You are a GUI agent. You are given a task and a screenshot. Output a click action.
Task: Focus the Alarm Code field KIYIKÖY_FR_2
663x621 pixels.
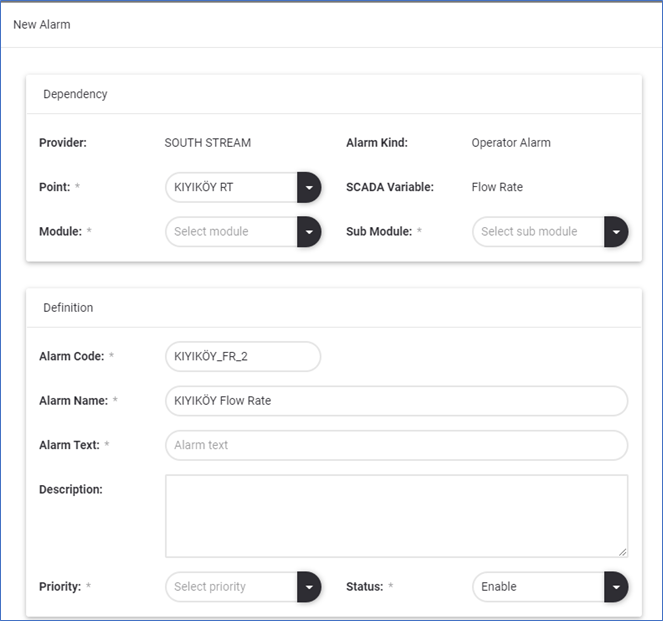[x=242, y=356]
